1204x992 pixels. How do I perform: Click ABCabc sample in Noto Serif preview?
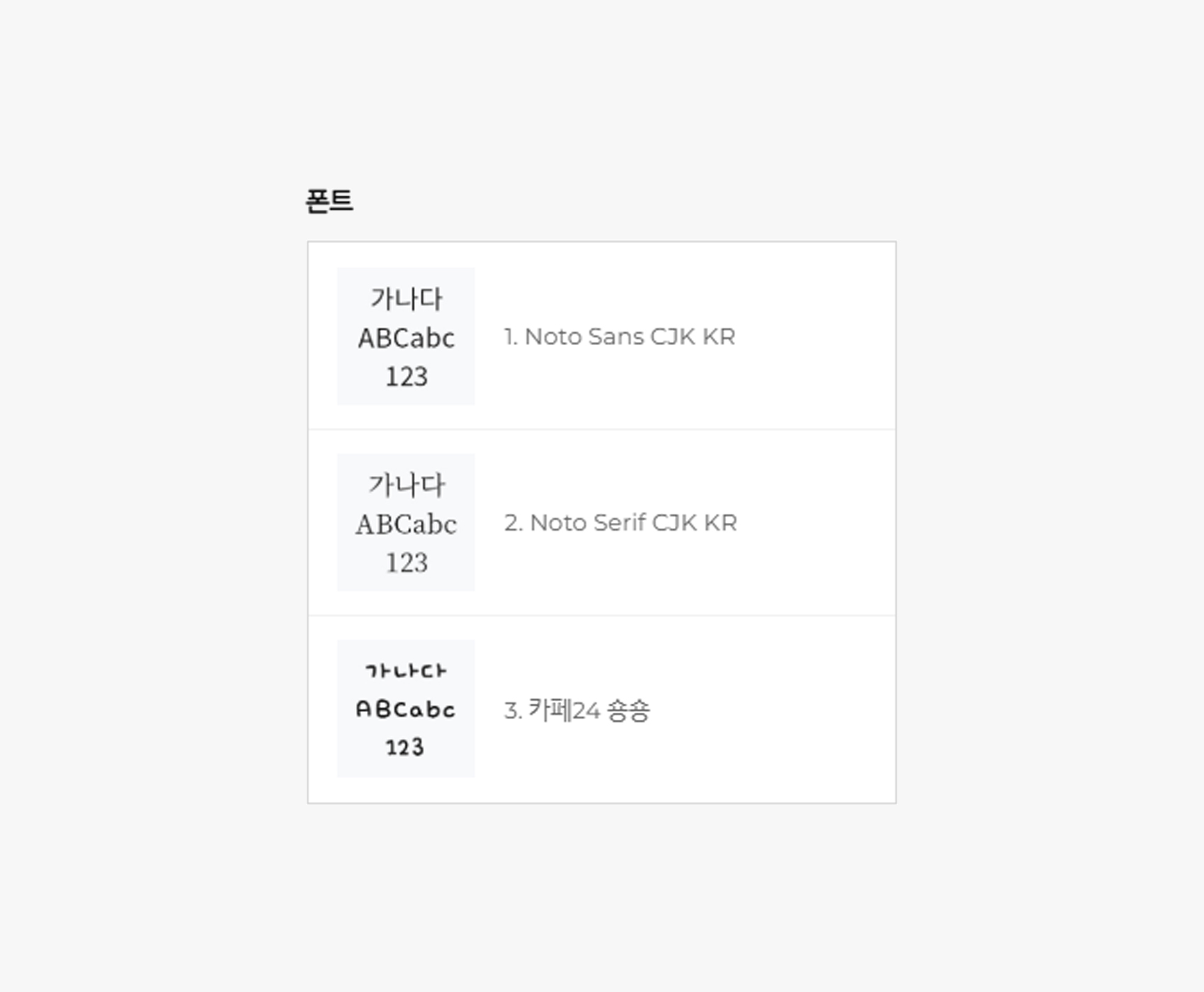click(x=406, y=524)
